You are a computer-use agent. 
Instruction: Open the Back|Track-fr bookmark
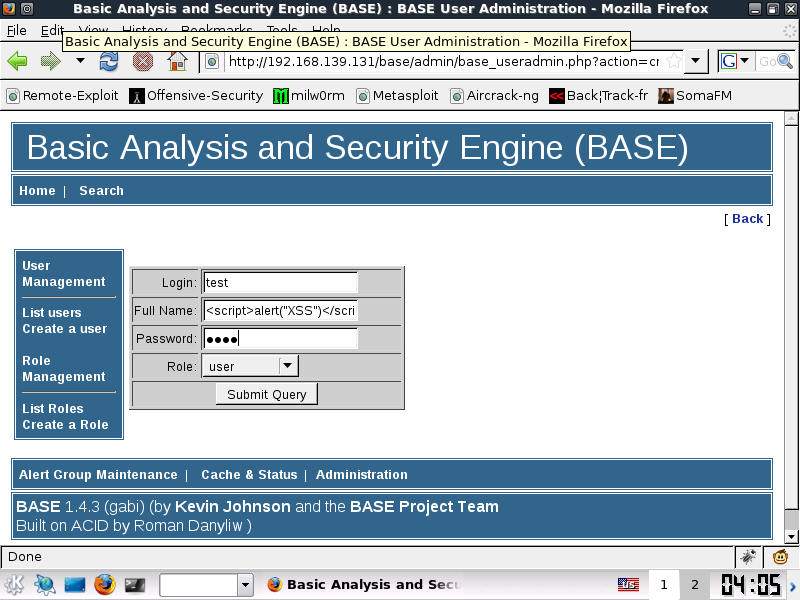click(x=598, y=95)
